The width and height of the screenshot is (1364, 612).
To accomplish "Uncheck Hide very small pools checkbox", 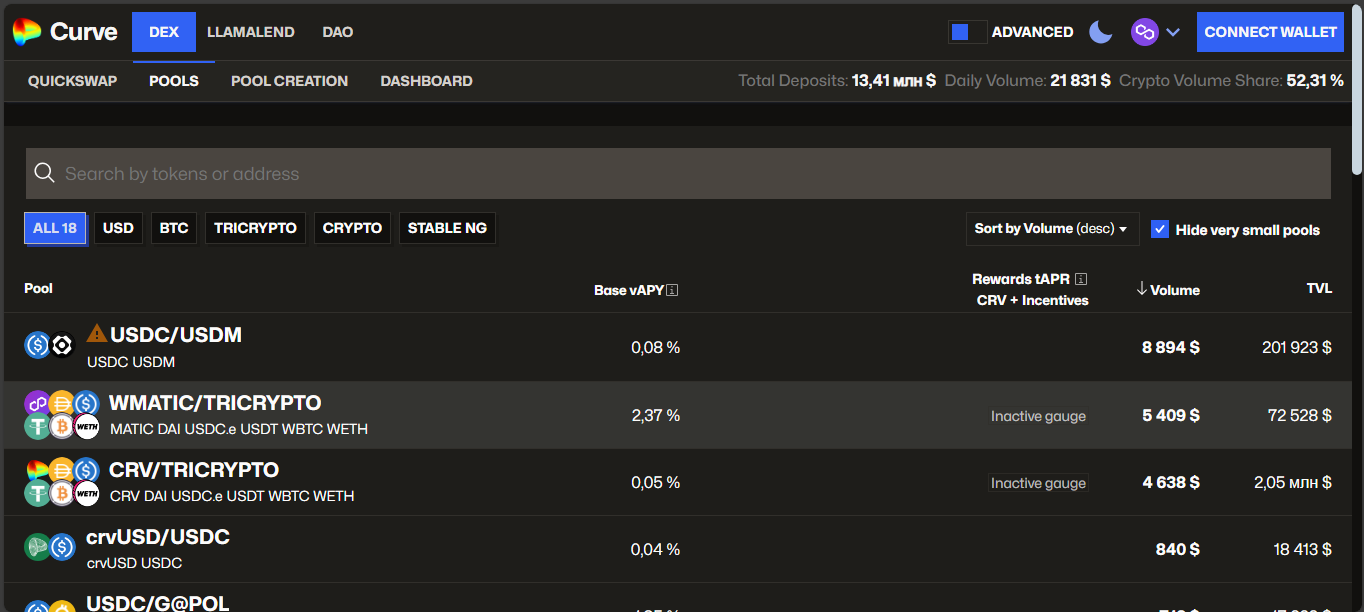I will (x=1160, y=229).
